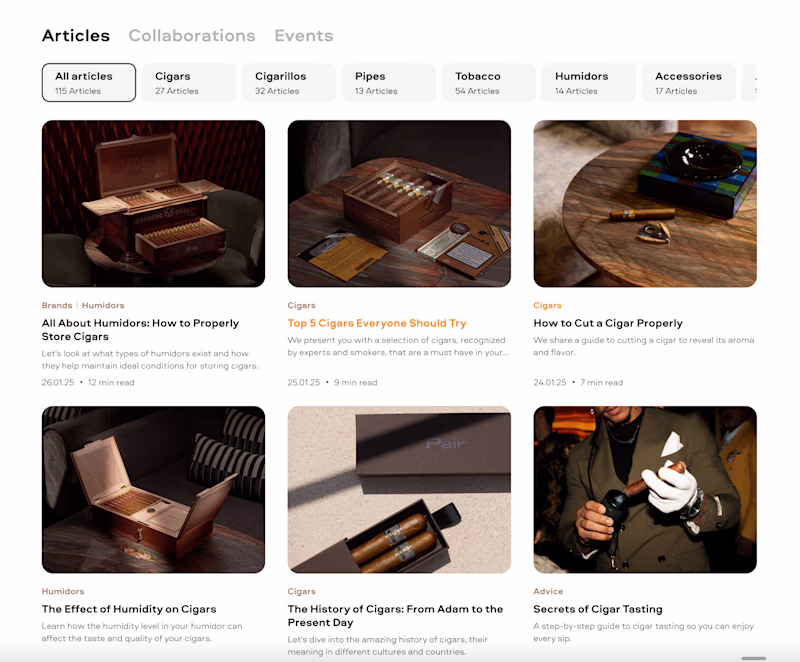This screenshot has height=662, width=800.
Task: Open the Events tab
Action: (x=304, y=36)
